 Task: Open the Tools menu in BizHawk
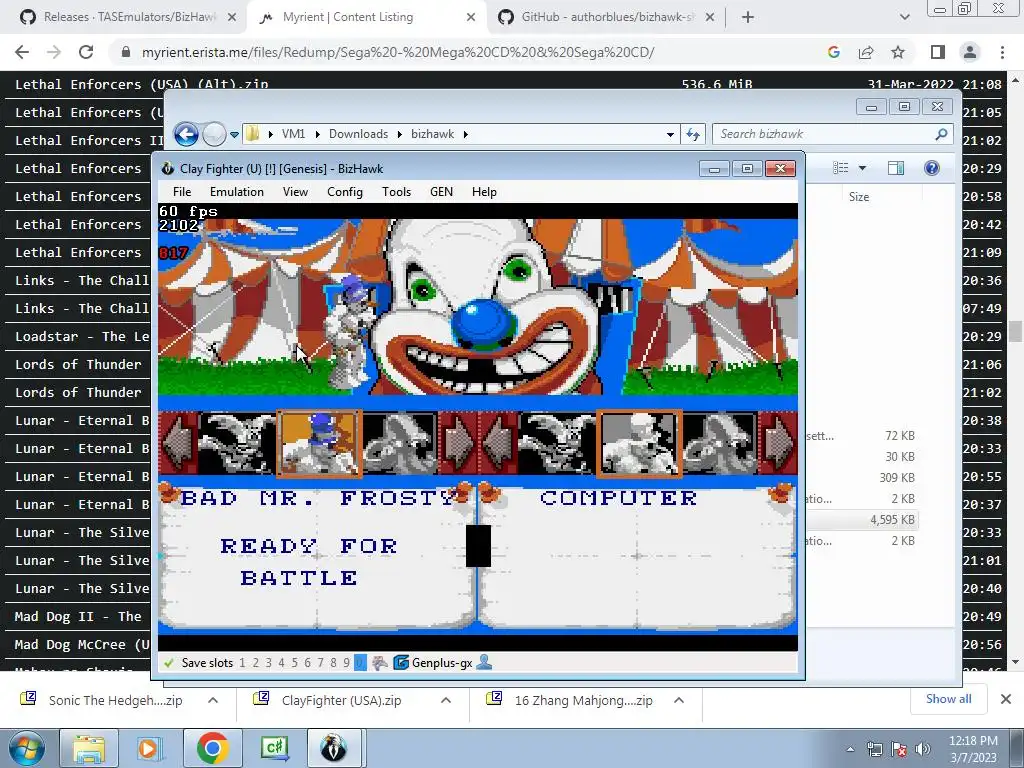tap(396, 191)
